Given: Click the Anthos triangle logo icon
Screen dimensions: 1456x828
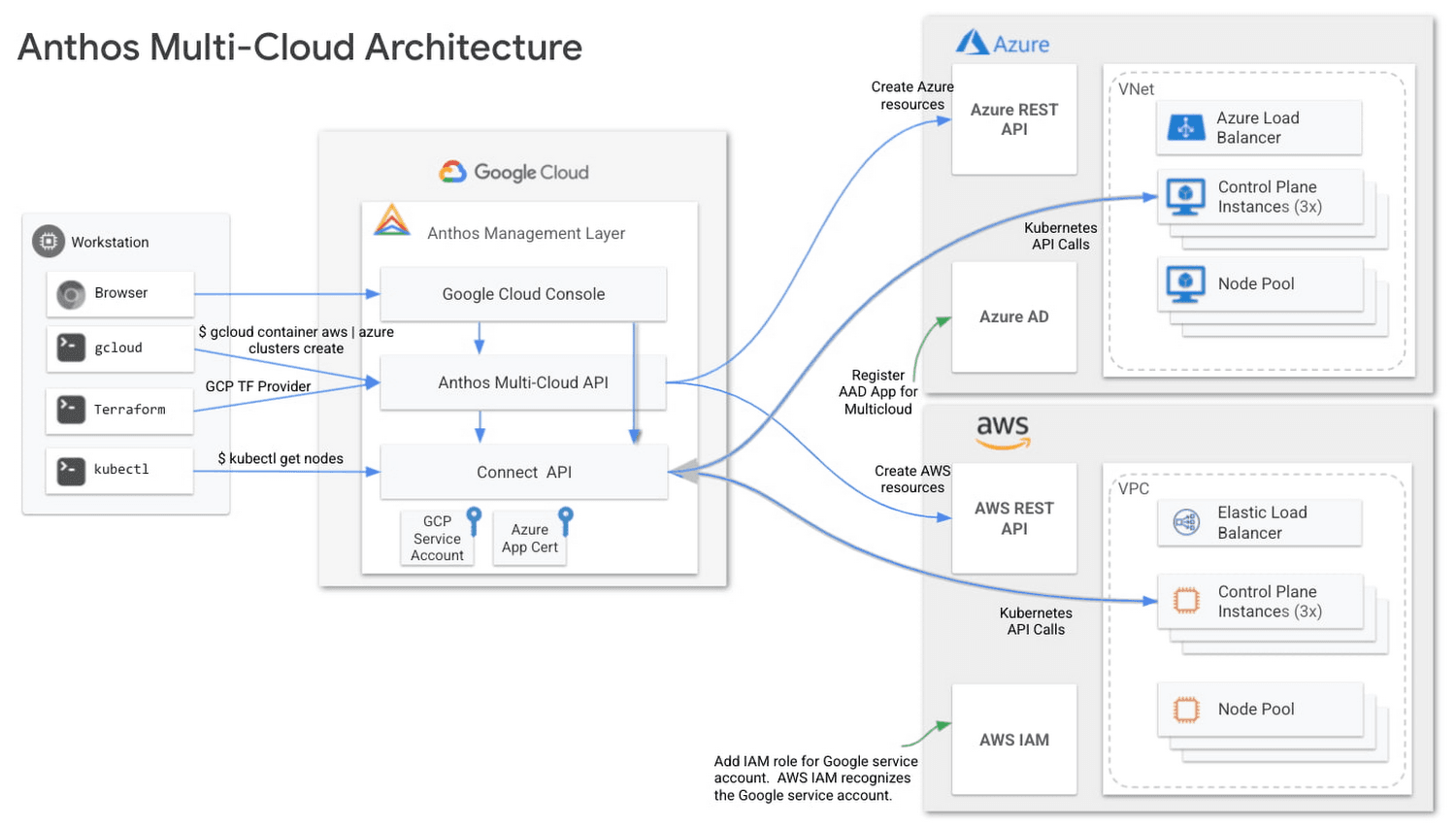Looking at the screenshot, I should coord(392,220).
